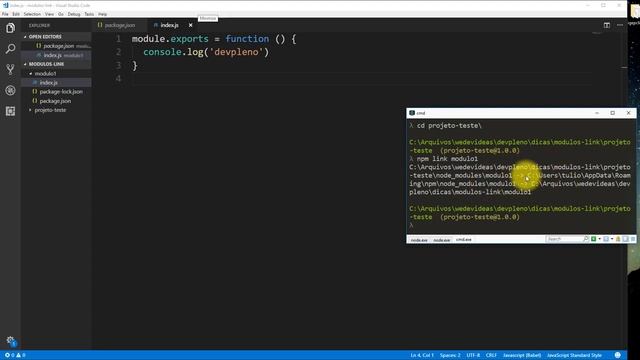This screenshot has width=640, height=360.
Task: Open the Tasks menu
Action: (x=89, y=14)
